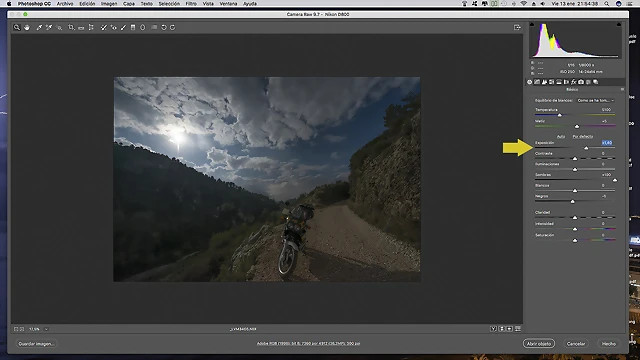
Task: Open the Tone Curve panel tab
Action: [x=537, y=82]
